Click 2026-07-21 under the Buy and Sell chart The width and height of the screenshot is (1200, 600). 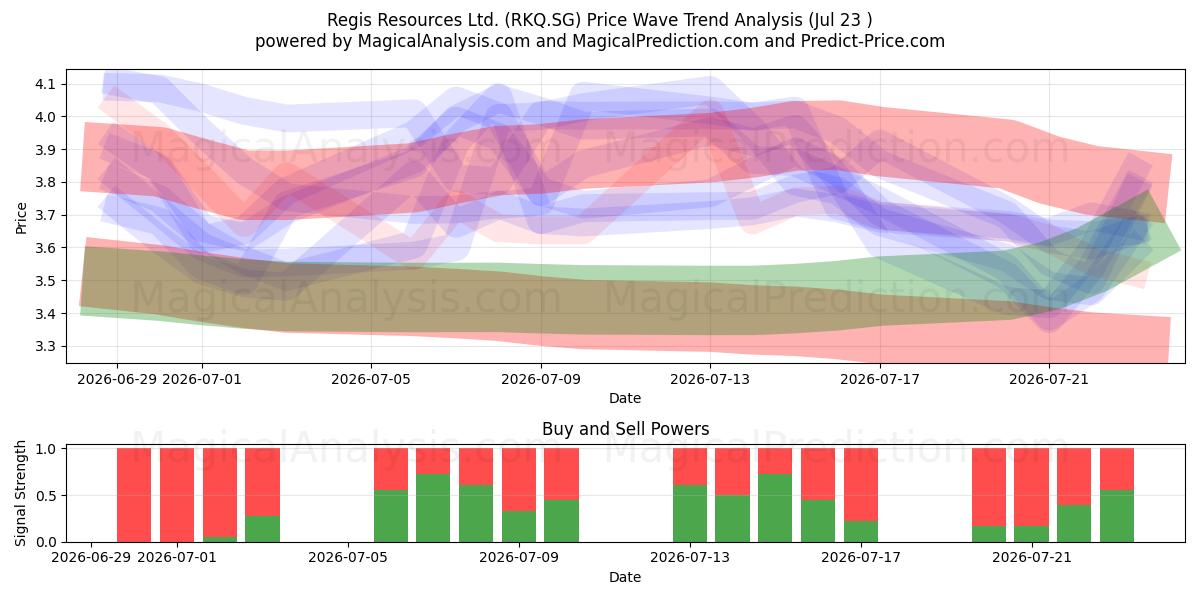(x=1032, y=557)
